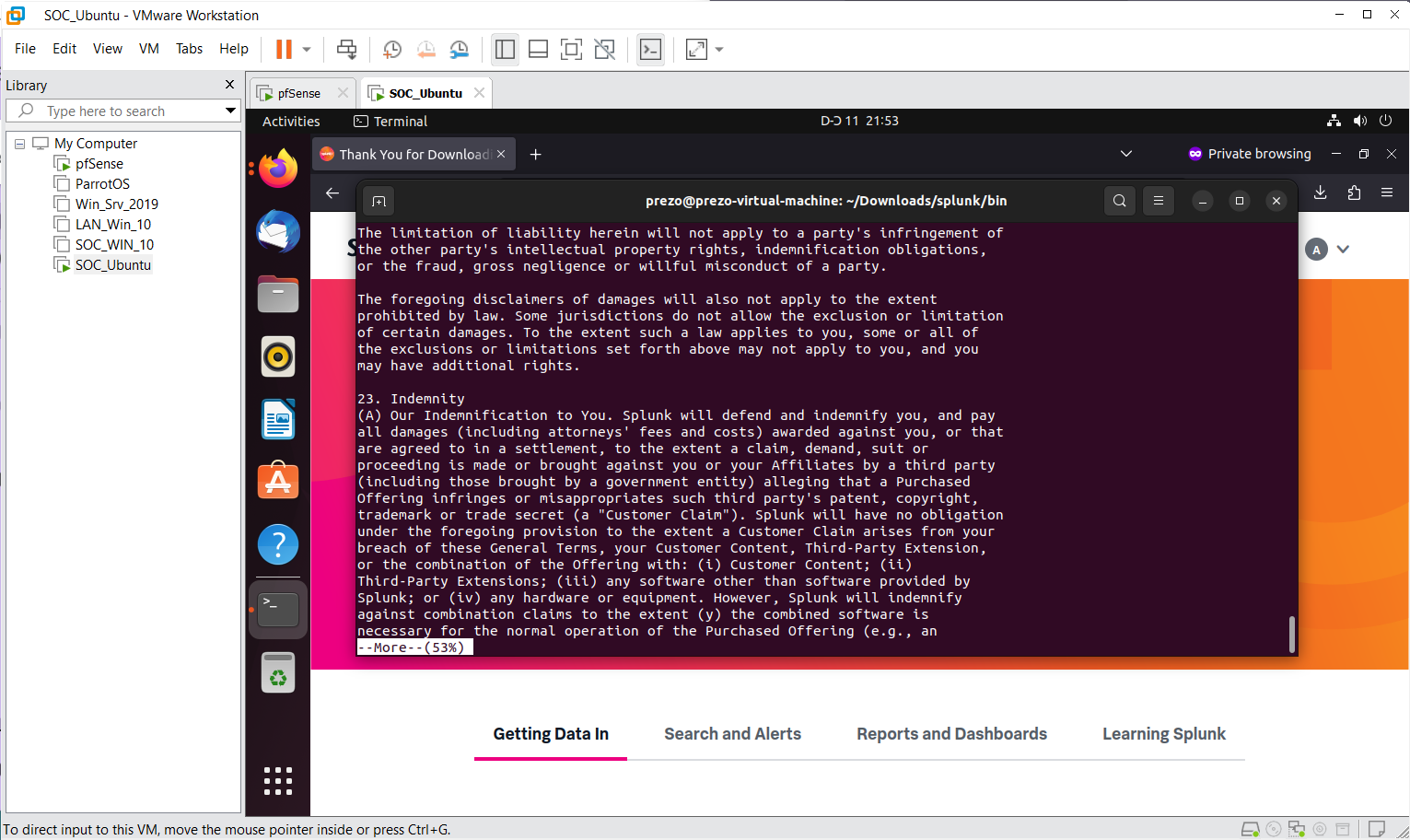Click the network icon in Ubuntu top bar
Viewport: 1410px width, 840px height.
tap(1334, 121)
